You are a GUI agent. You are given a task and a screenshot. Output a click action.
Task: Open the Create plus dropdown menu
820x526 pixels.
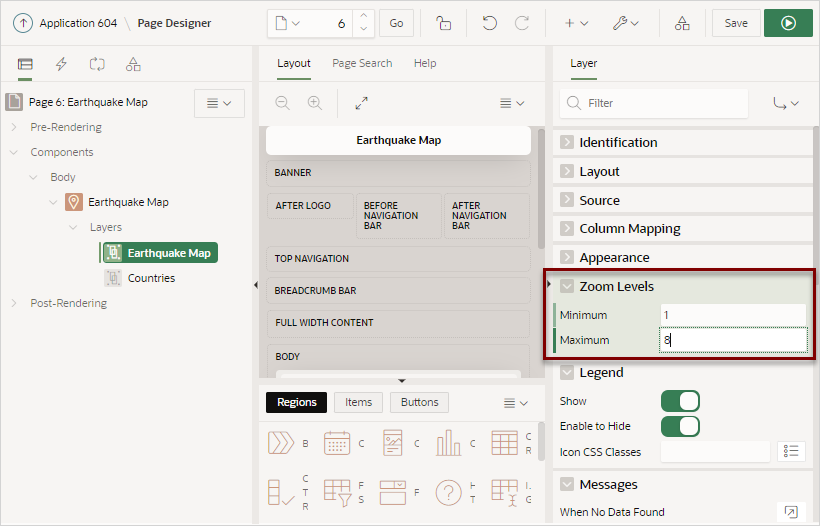tap(576, 23)
